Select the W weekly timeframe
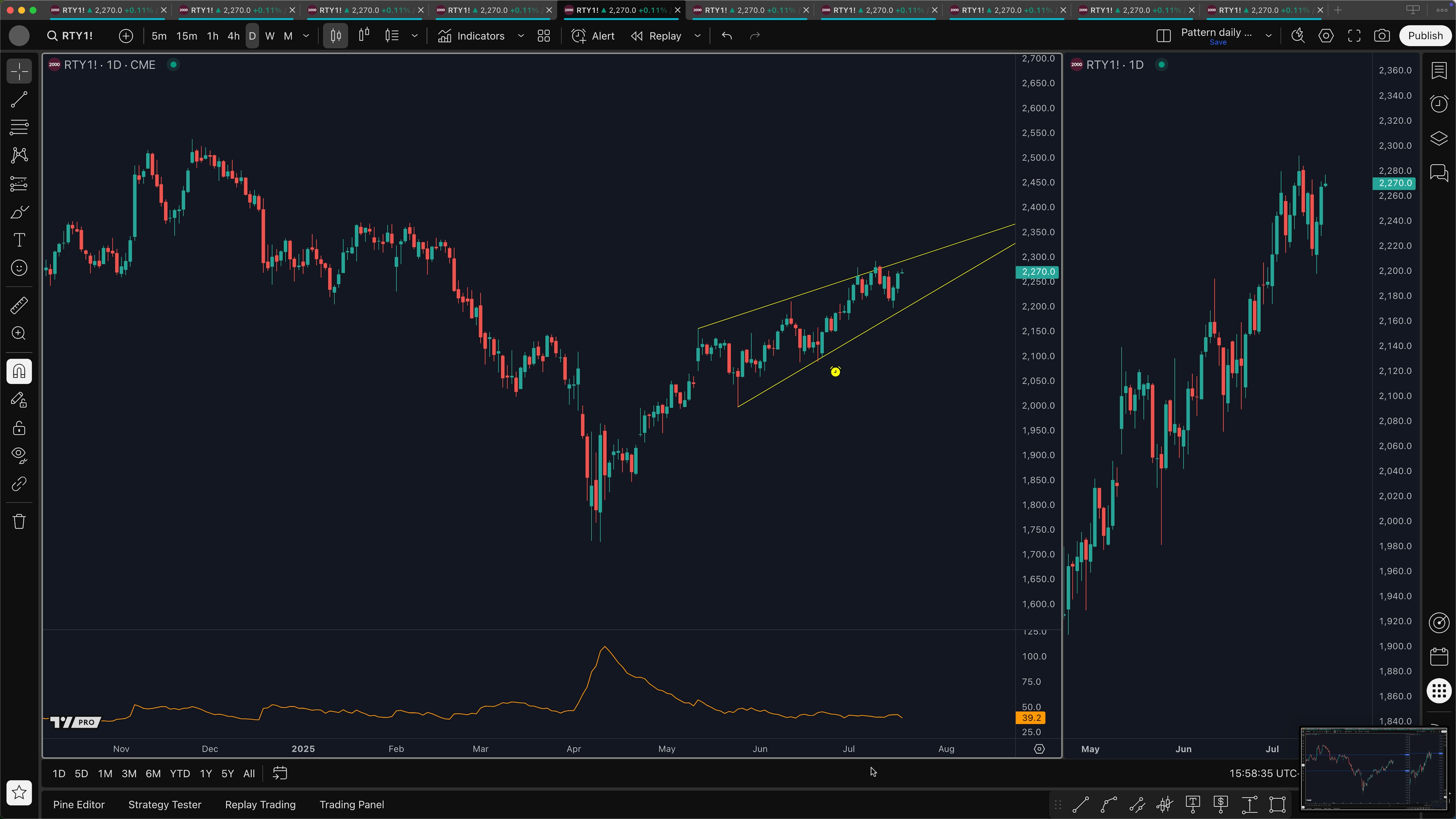 (270, 36)
